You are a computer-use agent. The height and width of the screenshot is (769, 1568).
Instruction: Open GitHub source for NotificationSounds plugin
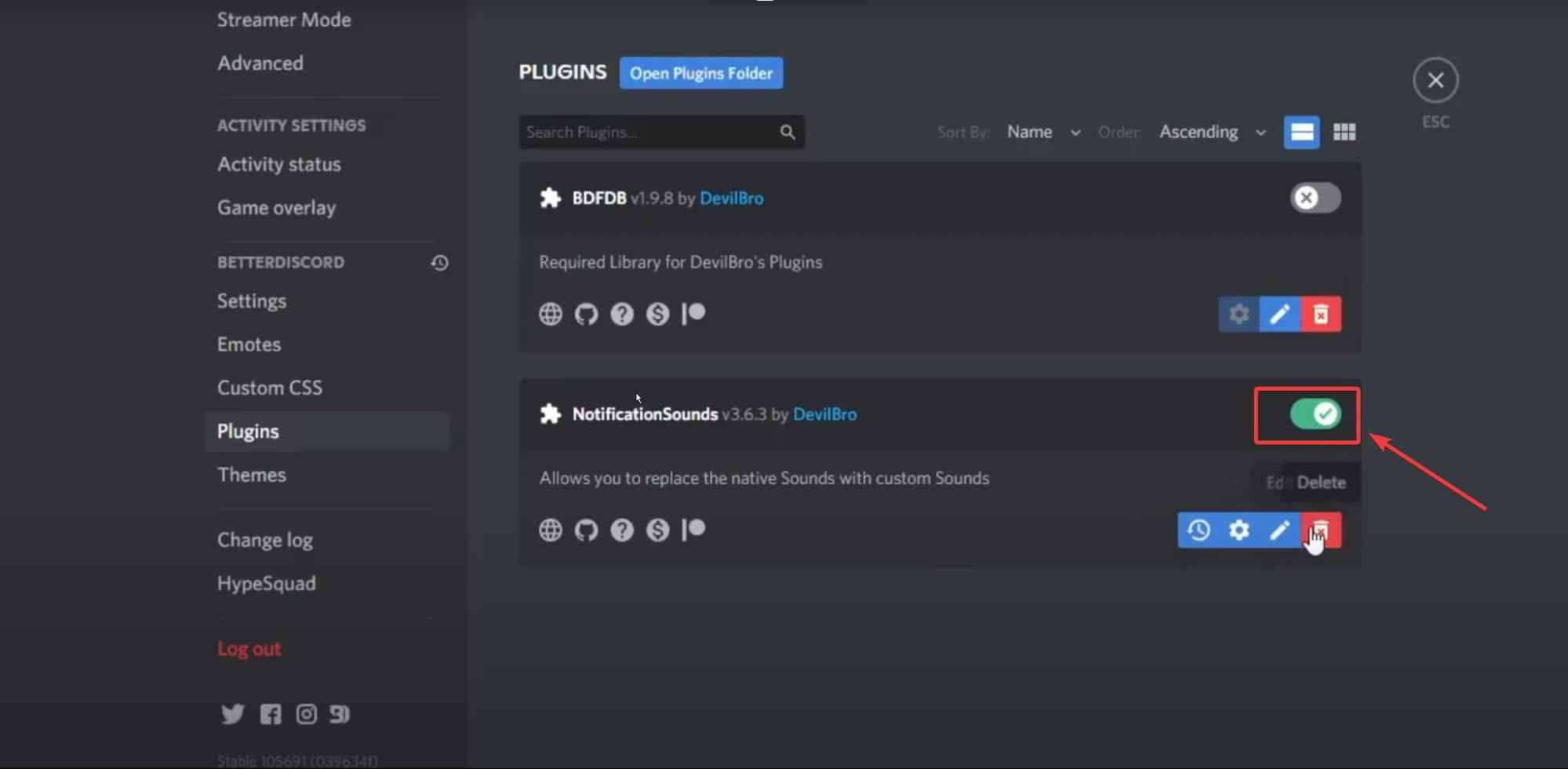coord(586,530)
